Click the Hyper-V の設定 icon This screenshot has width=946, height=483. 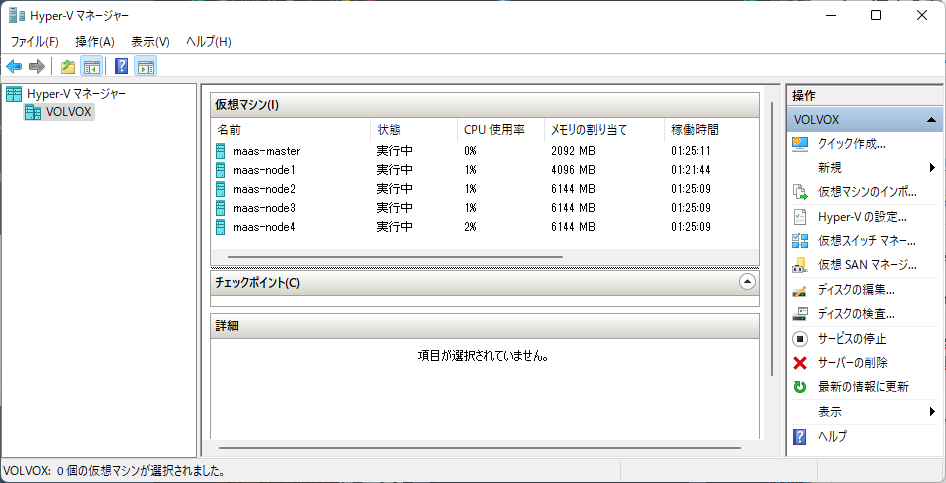click(799, 217)
